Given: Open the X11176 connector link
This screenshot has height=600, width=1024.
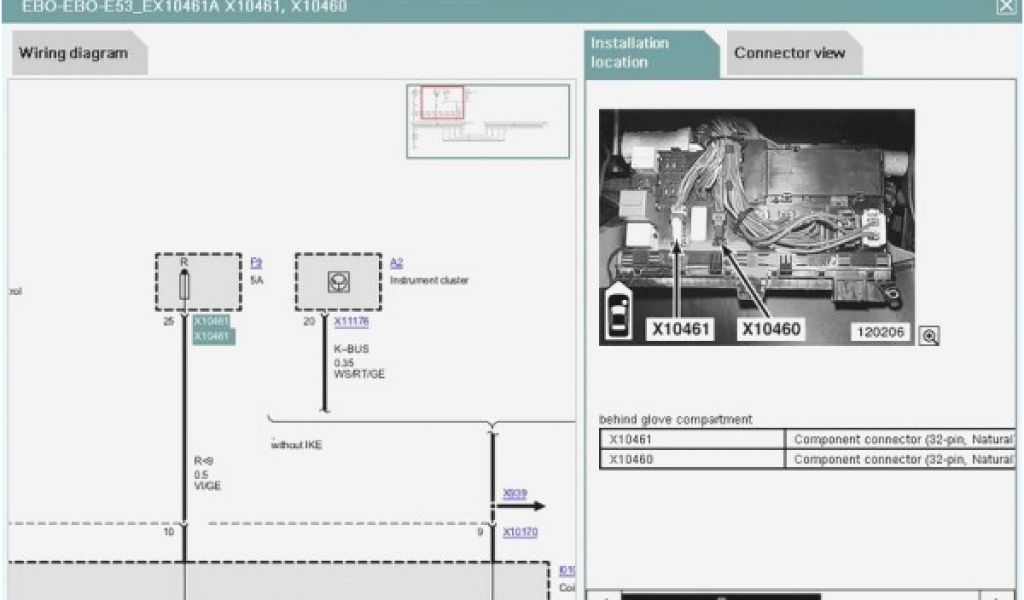Looking at the screenshot, I should click(350, 322).
